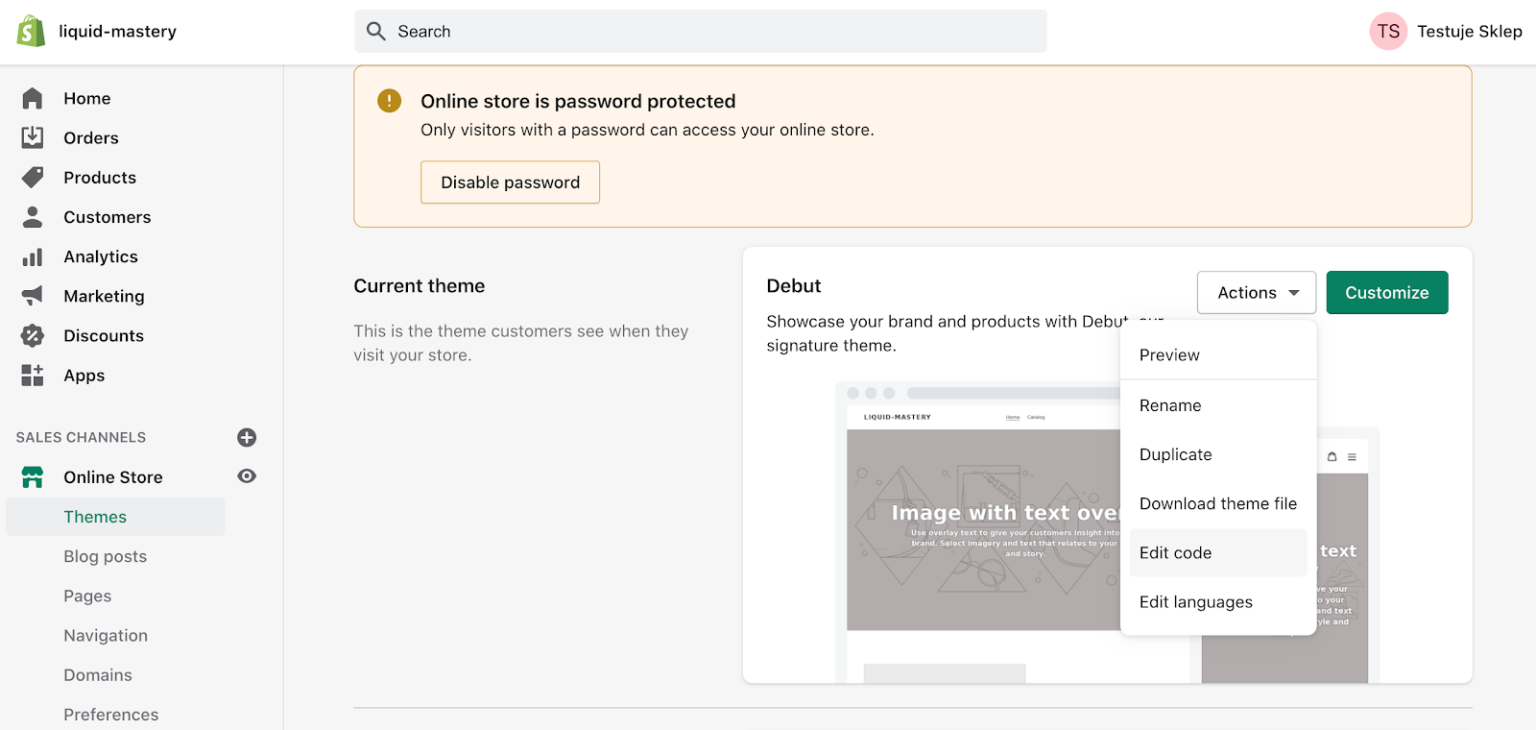Image resolution: width=1536 pixels, height=730 pixels.
Task: Open Navigation under Online Store
Action: coord(106,635)
